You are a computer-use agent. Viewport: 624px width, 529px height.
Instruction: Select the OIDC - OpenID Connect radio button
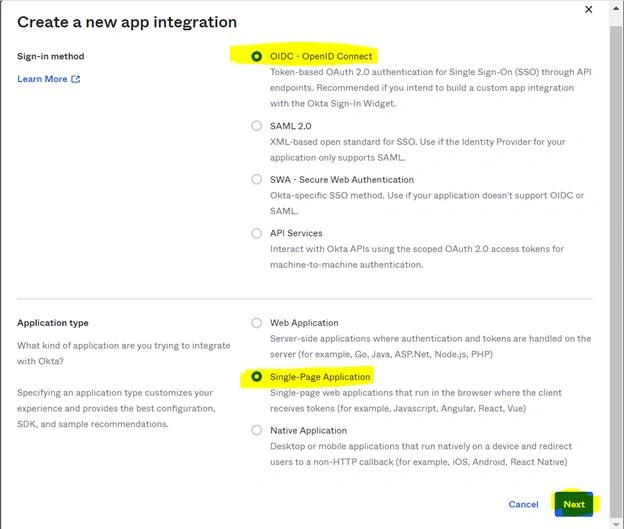tap(257, 57)
